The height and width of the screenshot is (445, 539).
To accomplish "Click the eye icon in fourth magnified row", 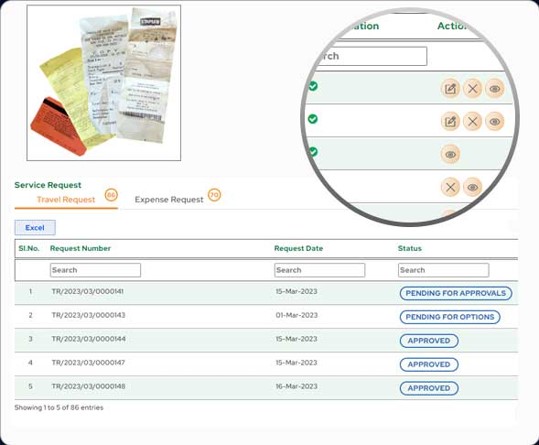I will click(x=473, y=187).
